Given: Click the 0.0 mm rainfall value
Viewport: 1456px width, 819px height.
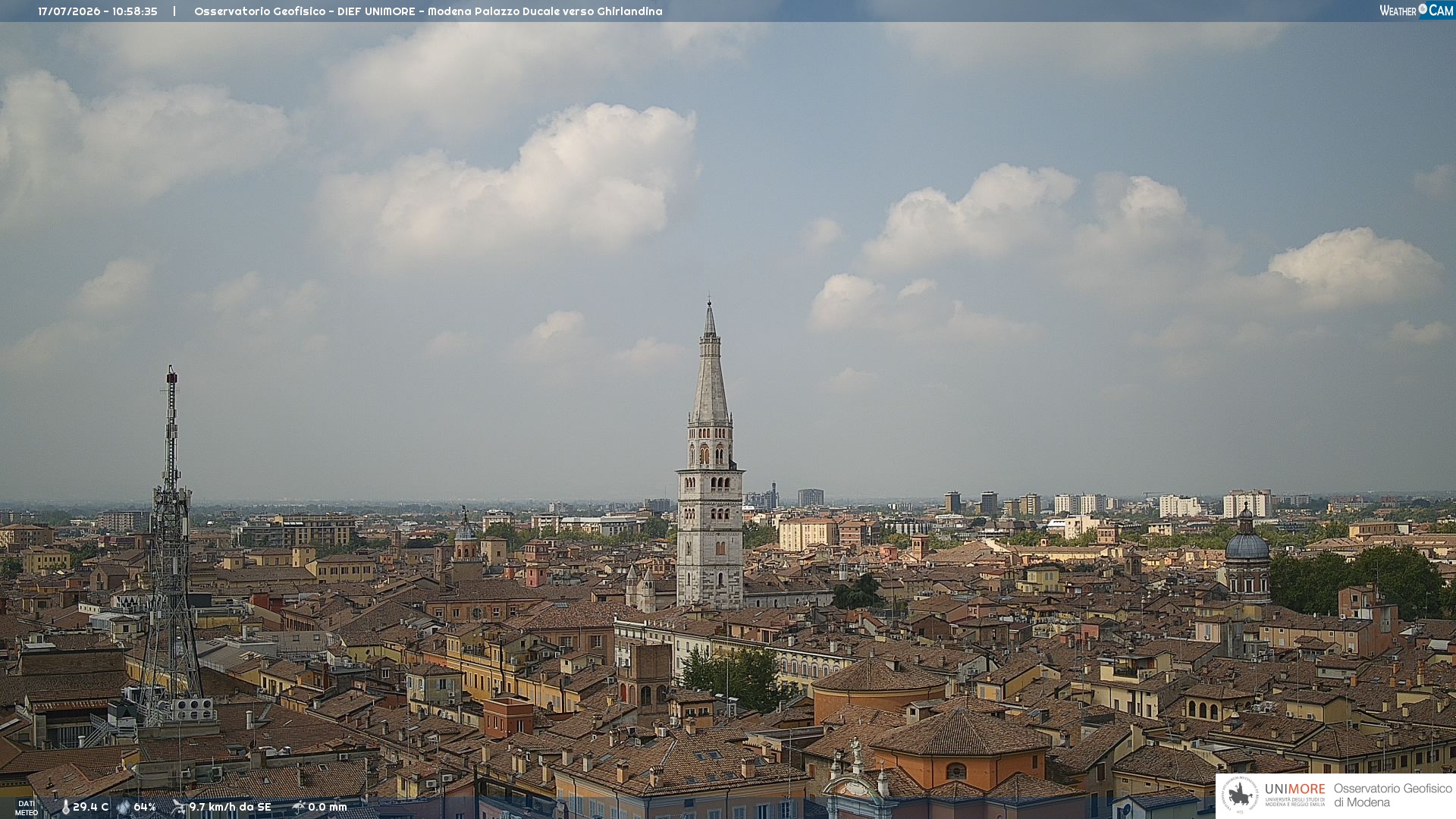Looking at the screenshot, I should (328, 807).
